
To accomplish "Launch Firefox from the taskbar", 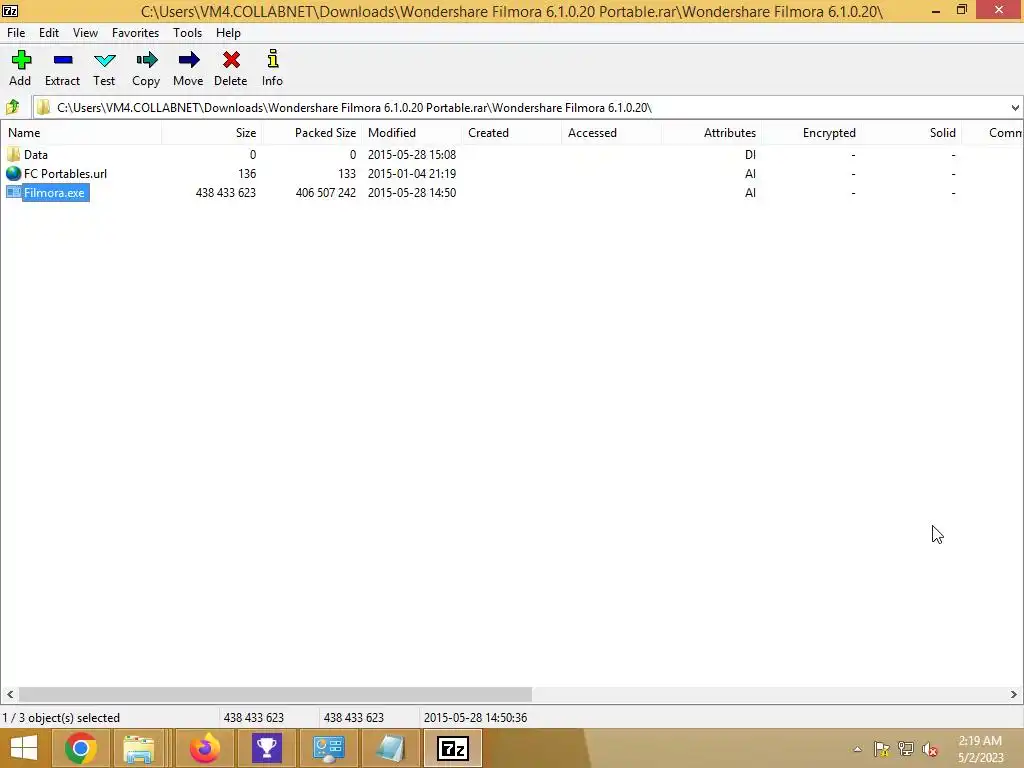I will coord(205,748).
